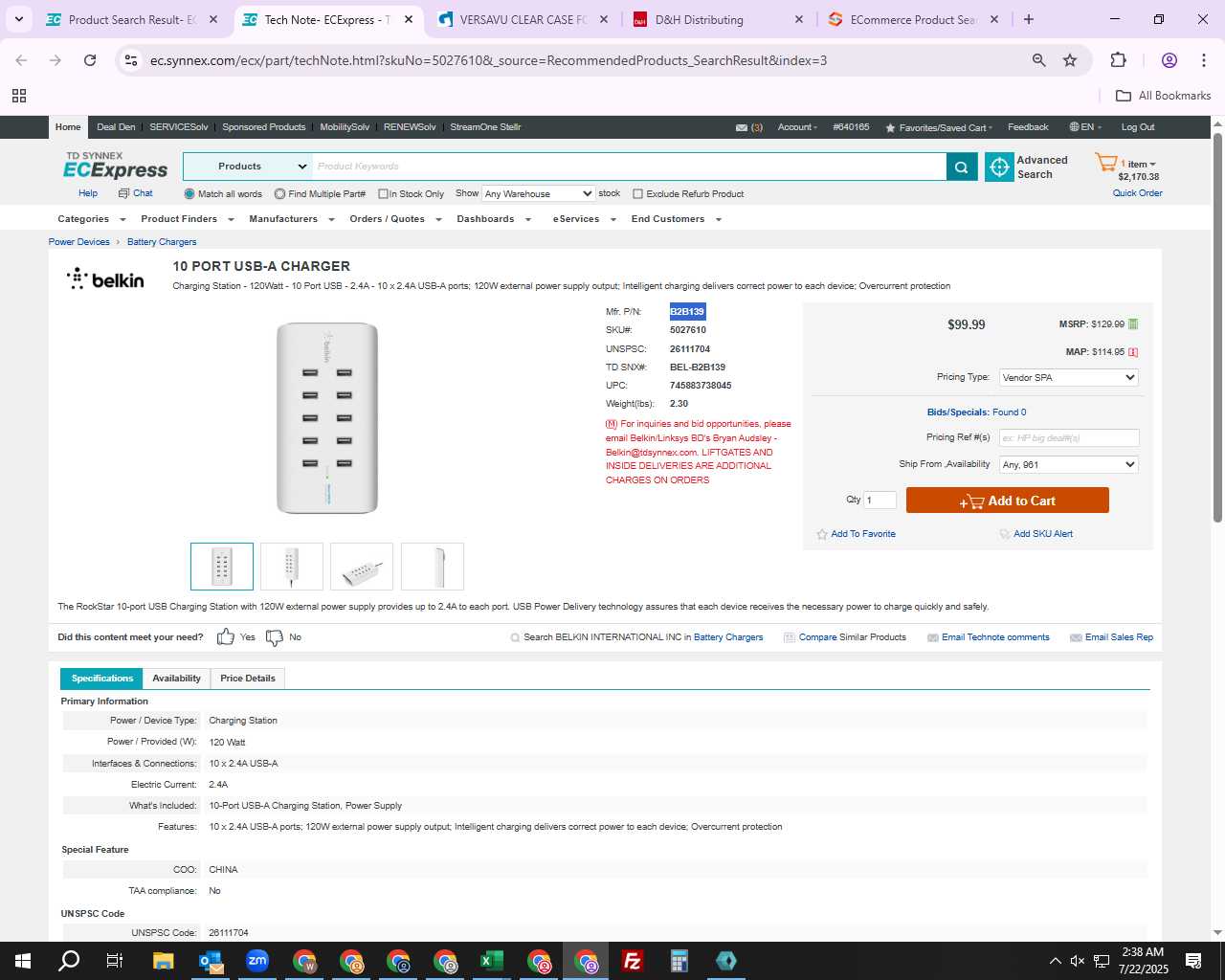Open the browser zoom magnifier icon
The width and height of the screenshot is (1225, 980).
pyautogui.click(x=1038, y=60)
